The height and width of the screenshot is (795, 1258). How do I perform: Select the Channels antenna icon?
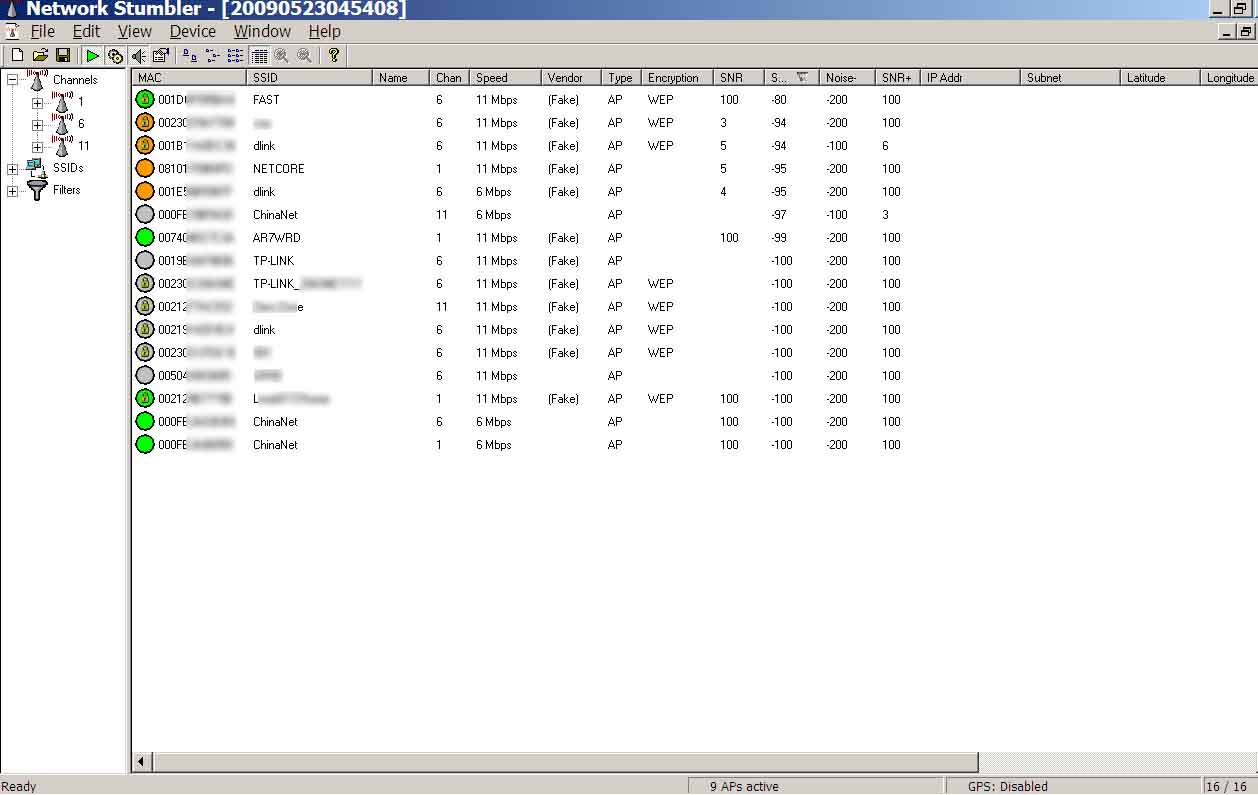click(37, 79)
